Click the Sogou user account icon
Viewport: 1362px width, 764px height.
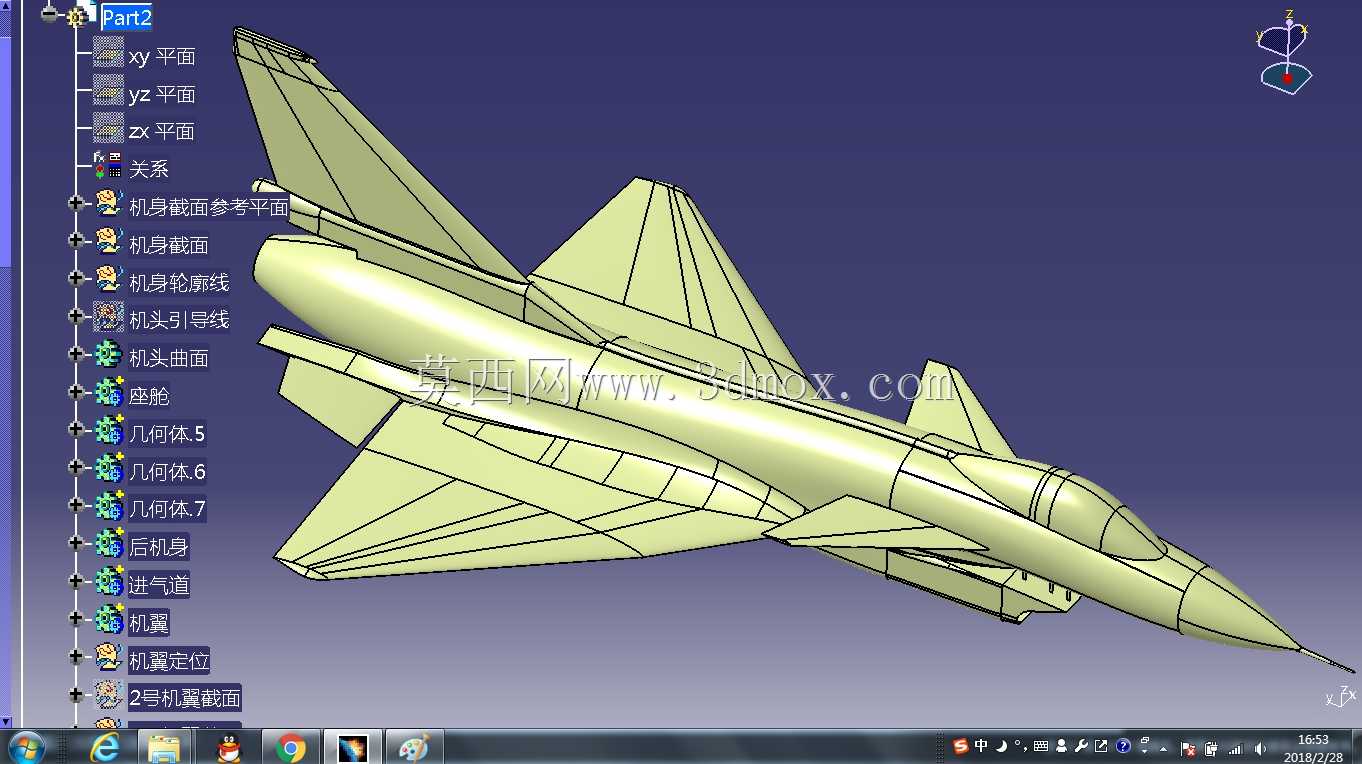pos(1061,746)
